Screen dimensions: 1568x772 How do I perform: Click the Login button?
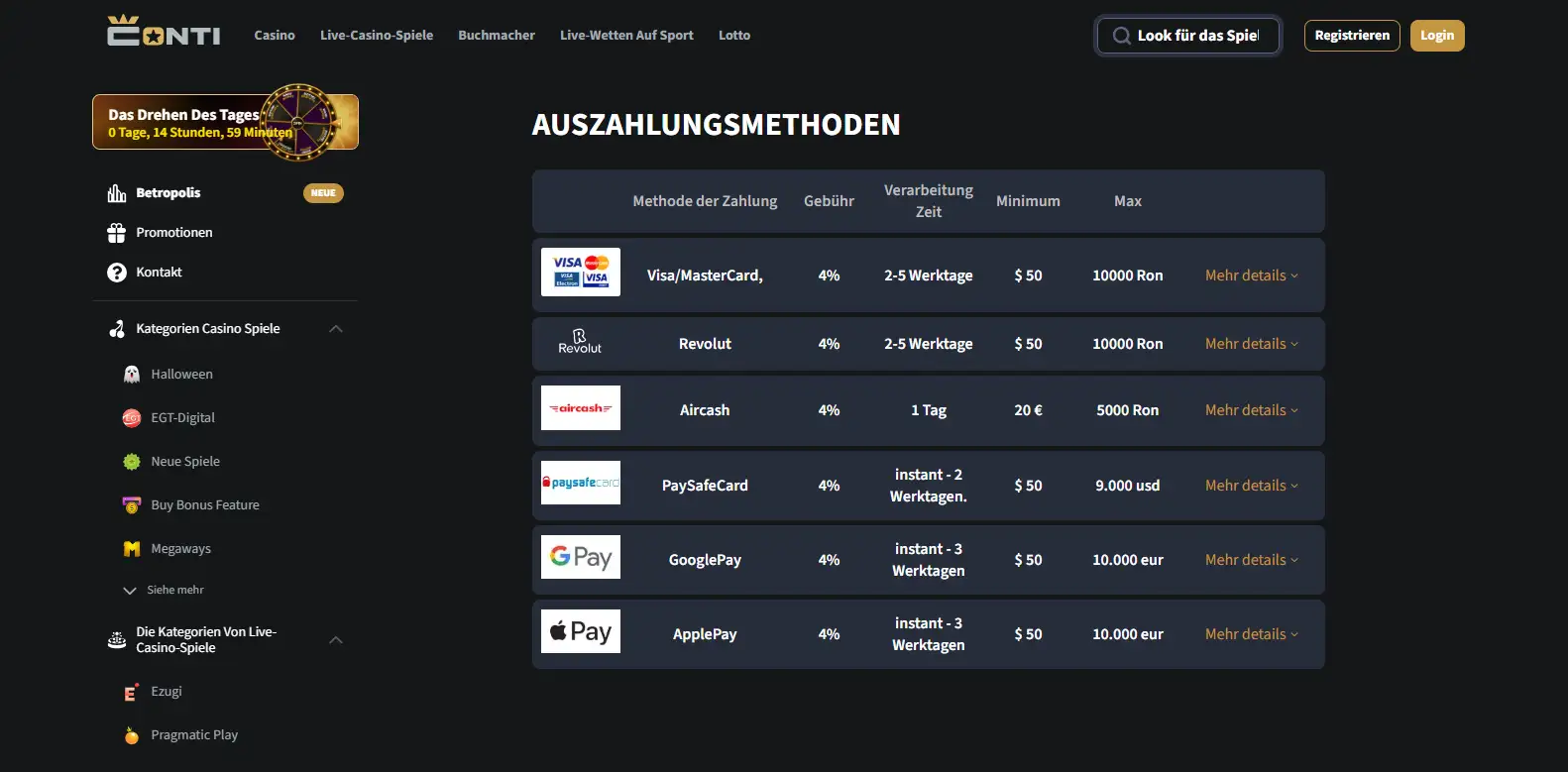tap(1437, 36)
